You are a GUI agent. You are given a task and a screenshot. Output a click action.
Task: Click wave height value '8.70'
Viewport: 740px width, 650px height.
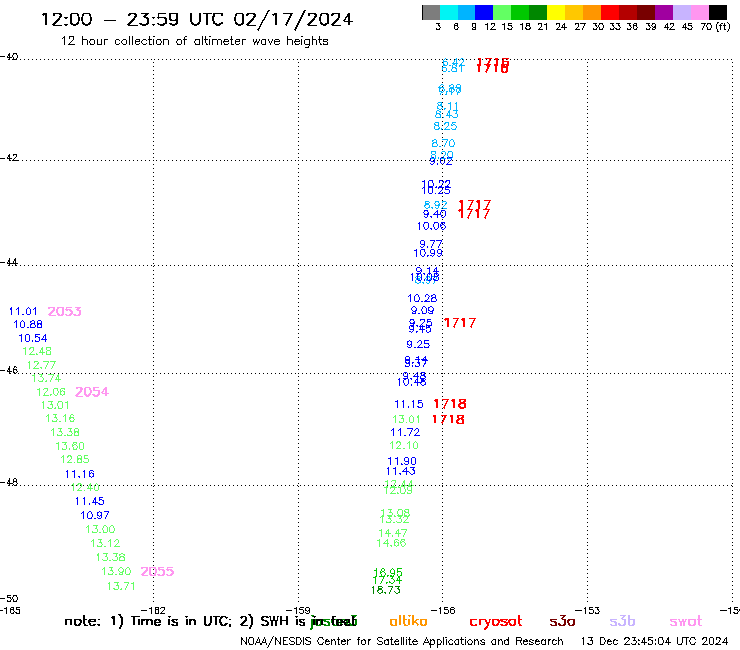443,143
